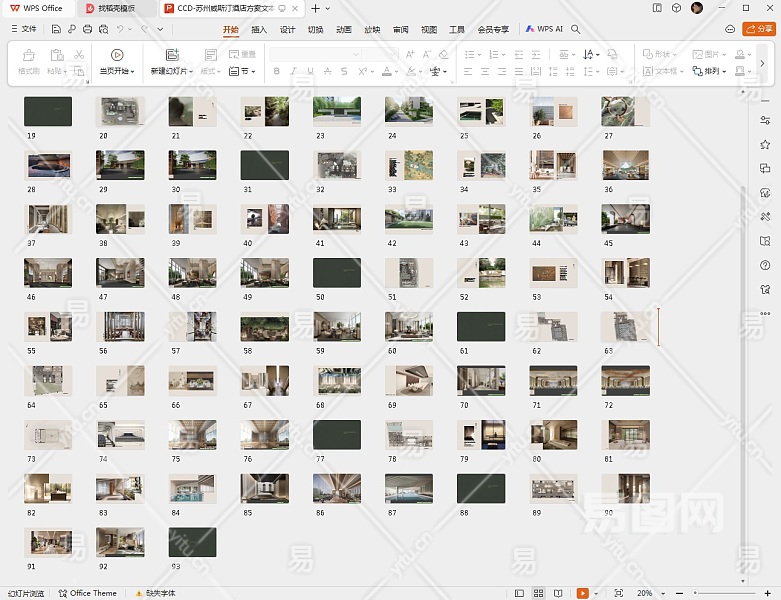Open the settings sliders icon in sidebar

click(x=765, y=120)
